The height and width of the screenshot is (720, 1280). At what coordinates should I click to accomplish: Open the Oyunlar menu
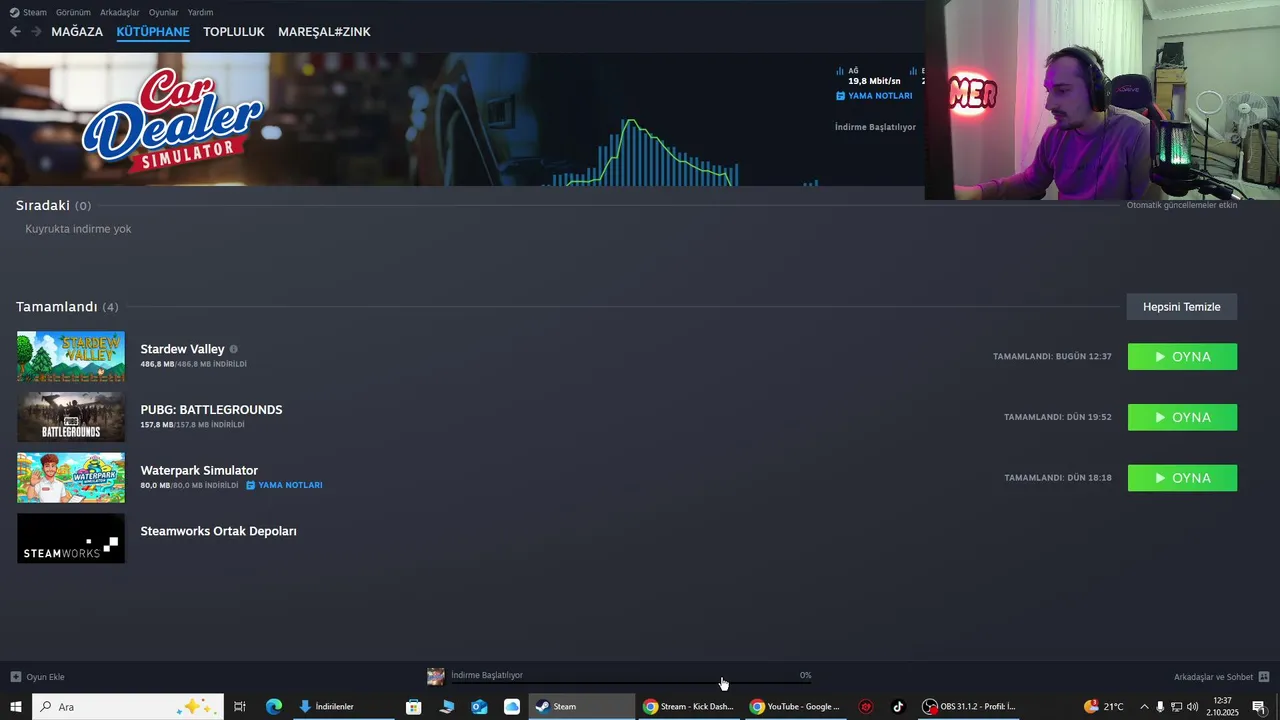[163, 12]
